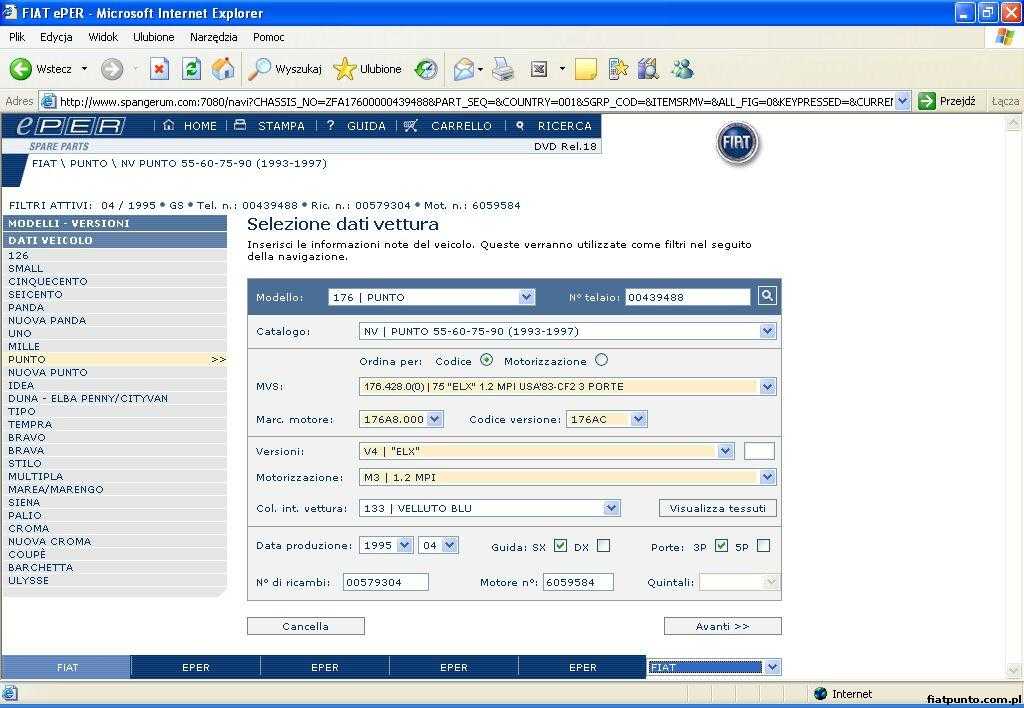The height and width of the screenshot is (708, 1024).
Task: Click the page icon beside the address URL
Action: coord(48,101)
